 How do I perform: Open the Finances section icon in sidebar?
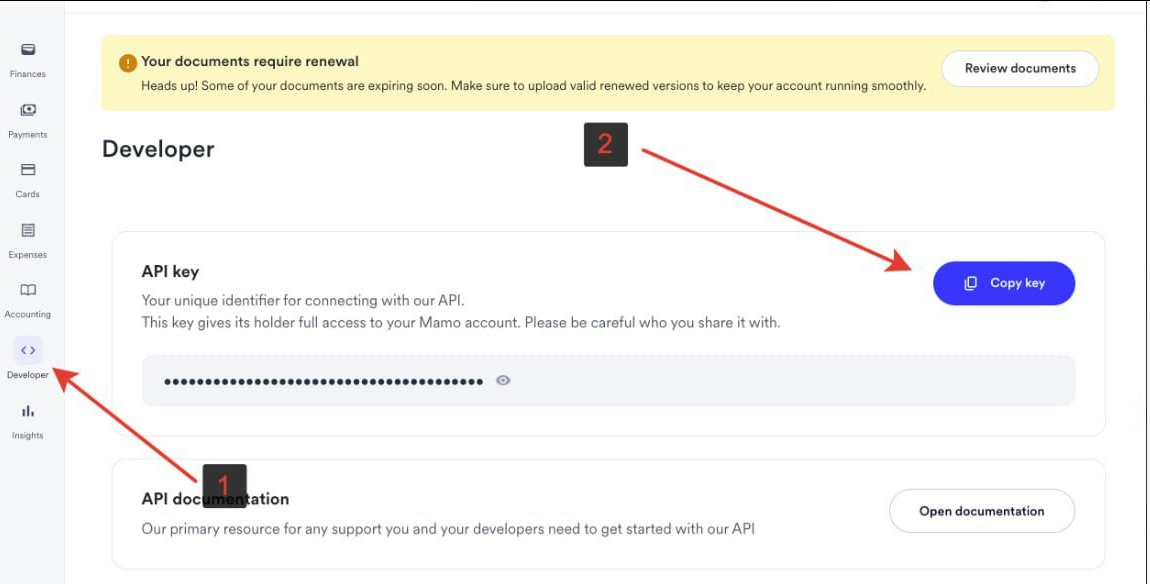[x=28, y=50]
